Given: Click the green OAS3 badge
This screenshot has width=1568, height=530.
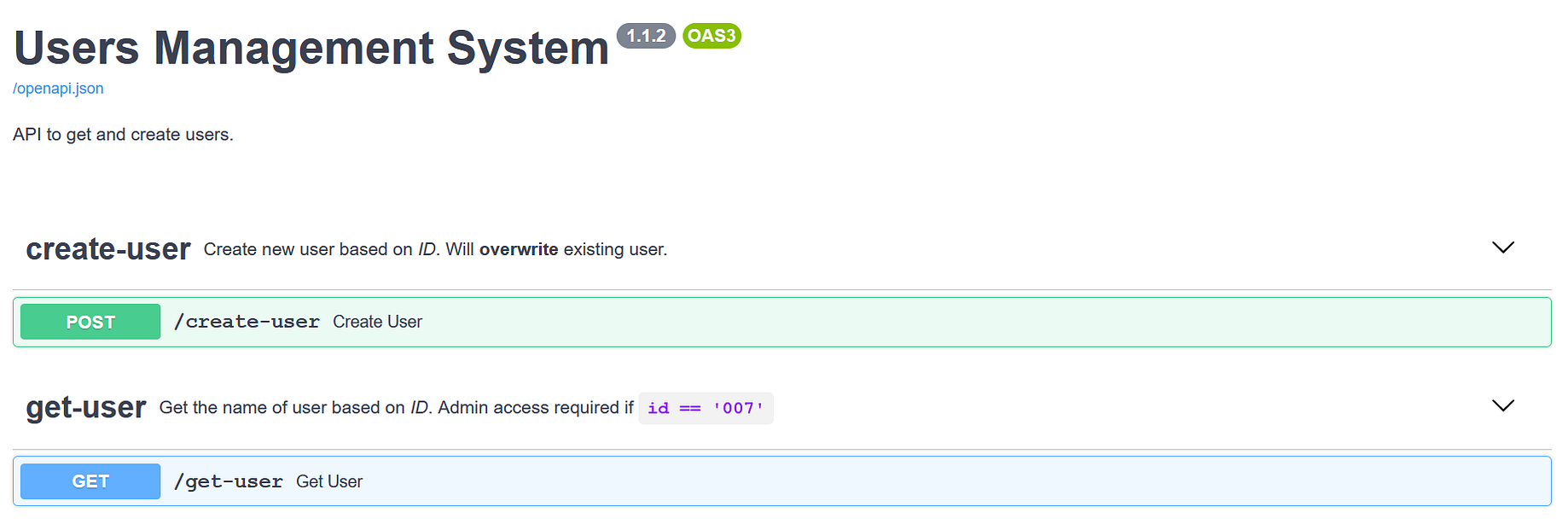Looking at the screenshot, I should (711, 36).
